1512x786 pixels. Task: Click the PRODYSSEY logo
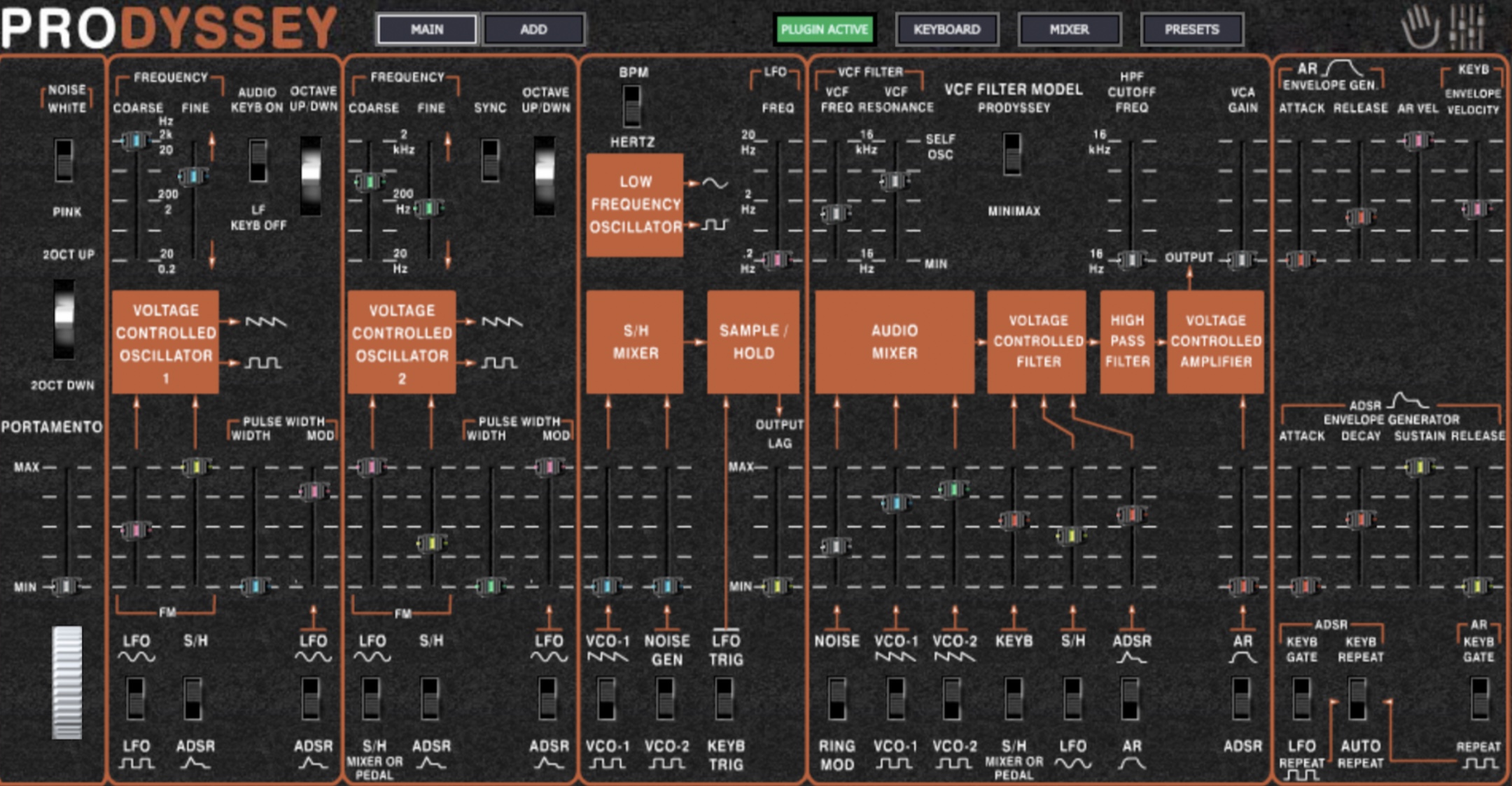point(168,28)
